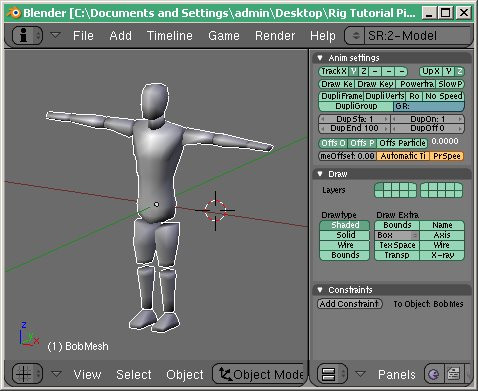Open the Add menu
The height and width of the screenshot is (391, 478).
pyautogui.click(x=120, y=36)
